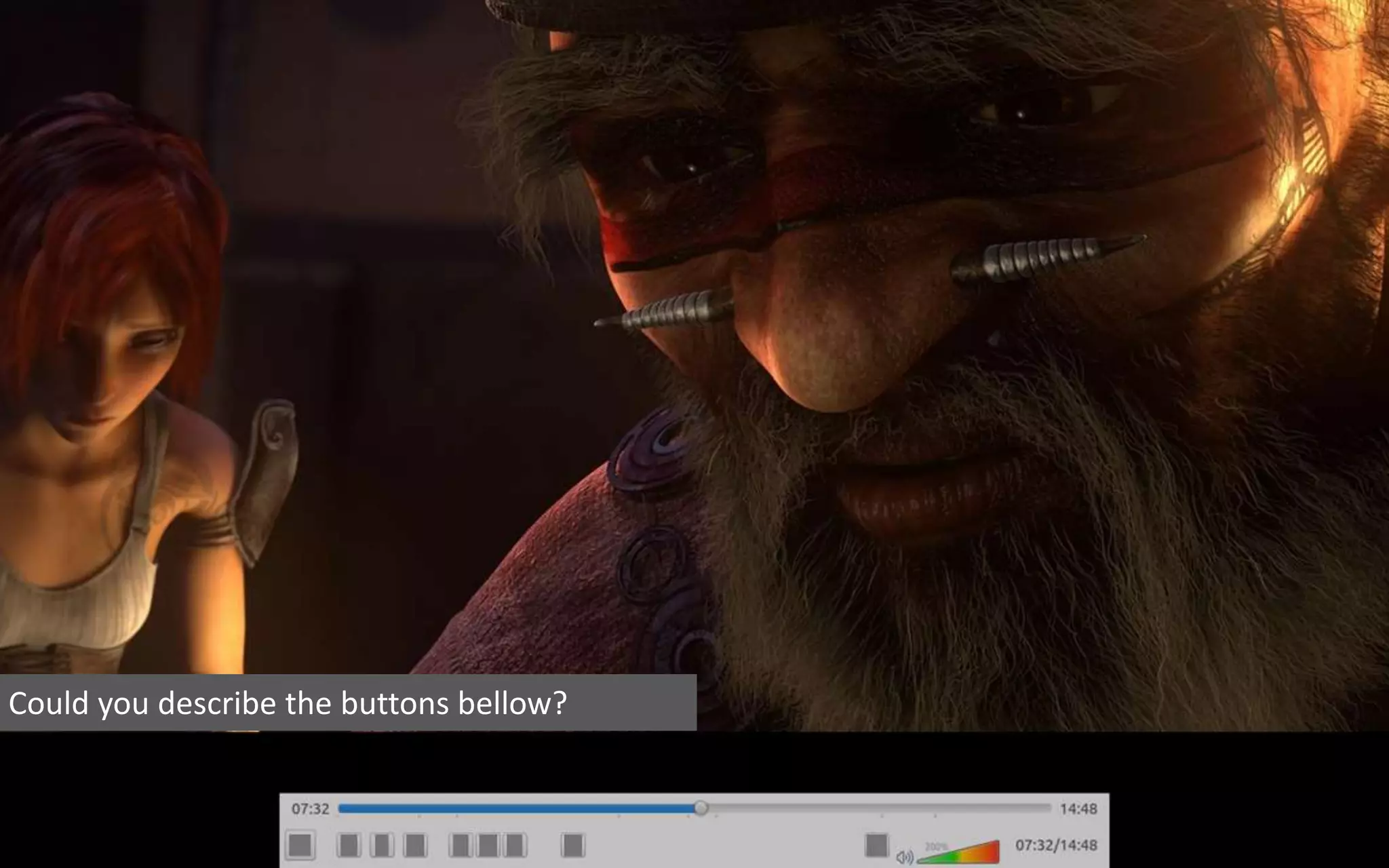Viewport: 1389px width, 868px height.
Task: Click the round seek handle on the progress bar
Action: (701, 808)
